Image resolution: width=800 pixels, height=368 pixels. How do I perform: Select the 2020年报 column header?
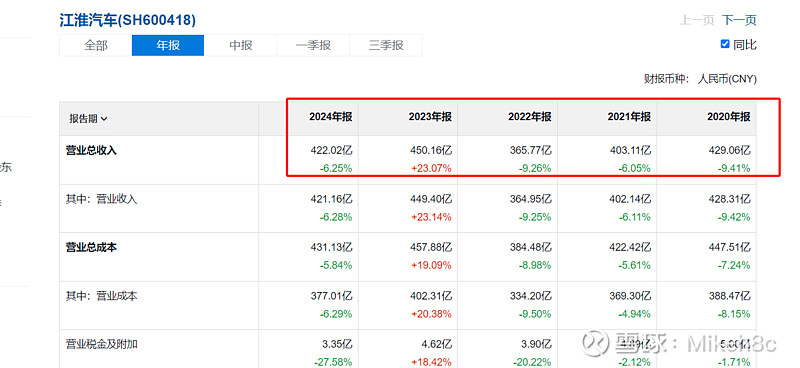pos(728,117)
